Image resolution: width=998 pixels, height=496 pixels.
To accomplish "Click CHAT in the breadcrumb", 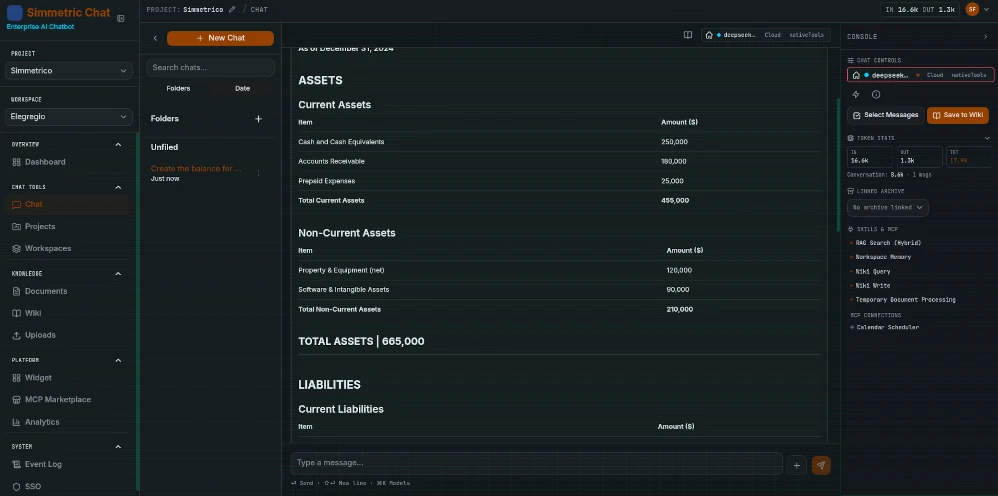I will tap(259, 10).
